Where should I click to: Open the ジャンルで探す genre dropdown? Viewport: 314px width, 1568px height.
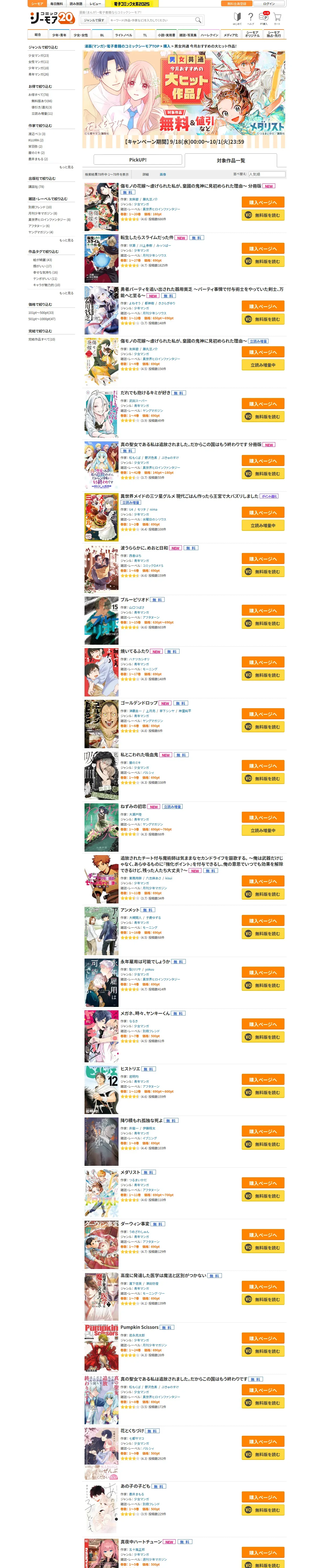click(94, 20)
